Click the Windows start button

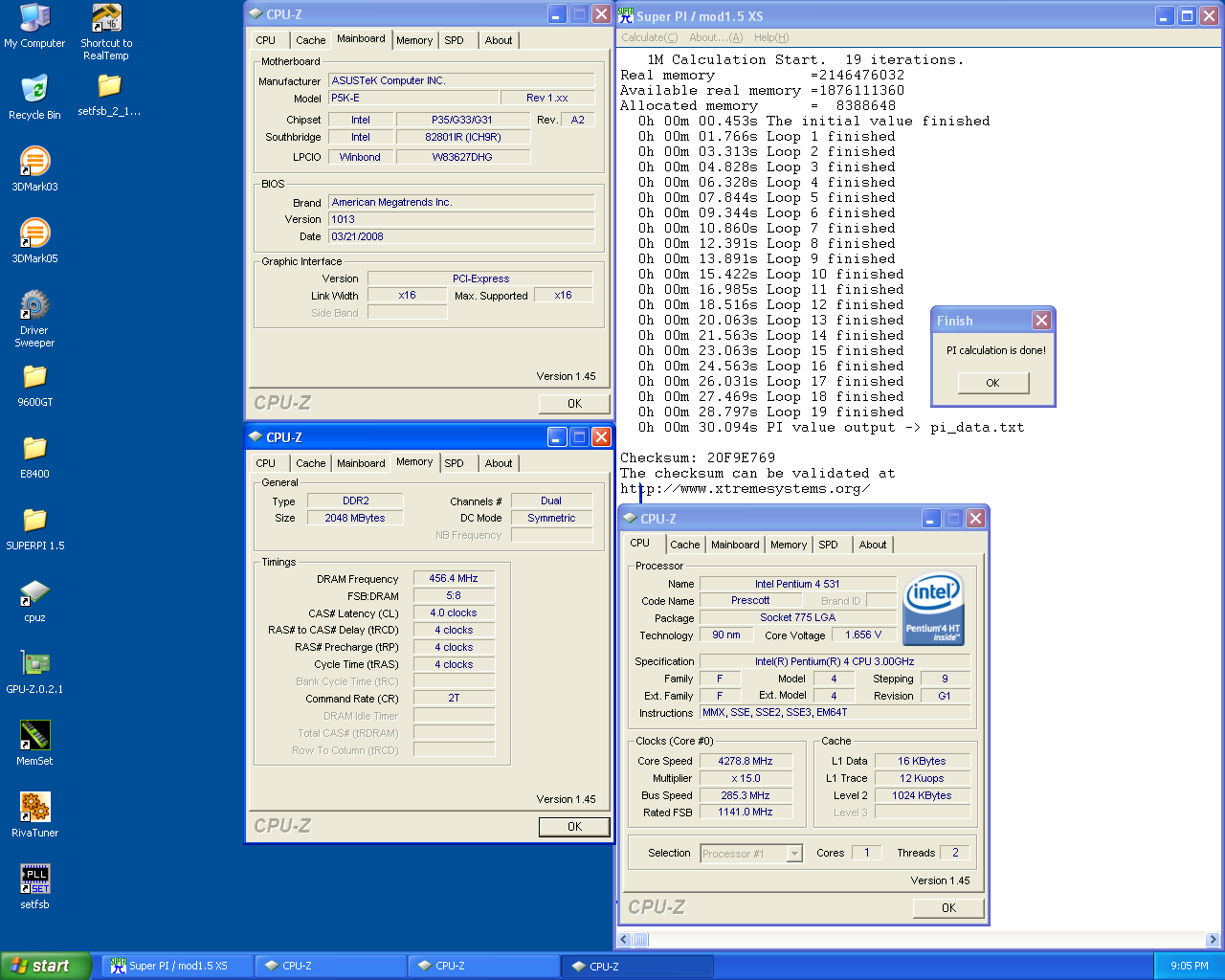click(x=46, y=966)
